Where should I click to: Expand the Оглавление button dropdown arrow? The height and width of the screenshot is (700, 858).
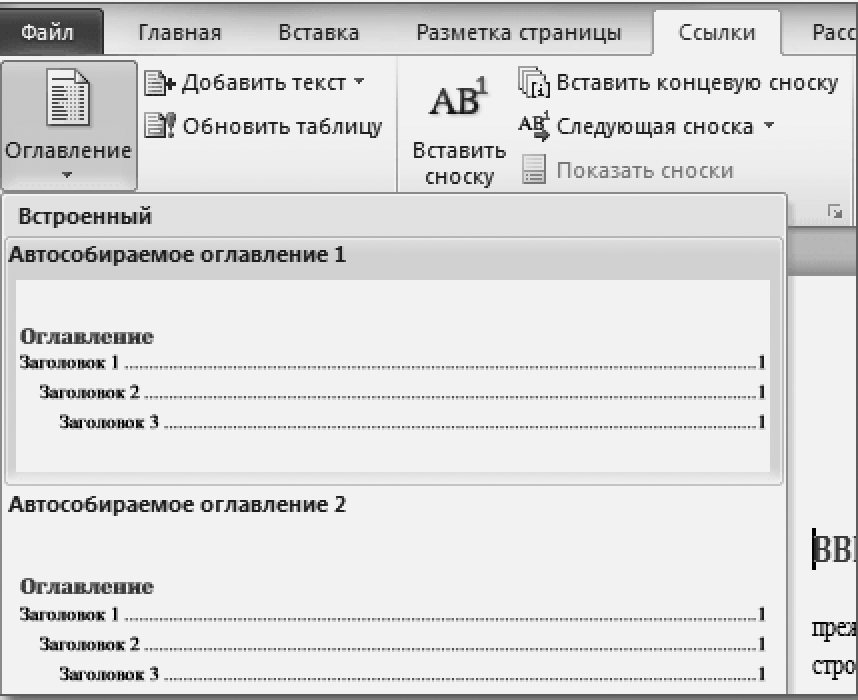point(67,175)
